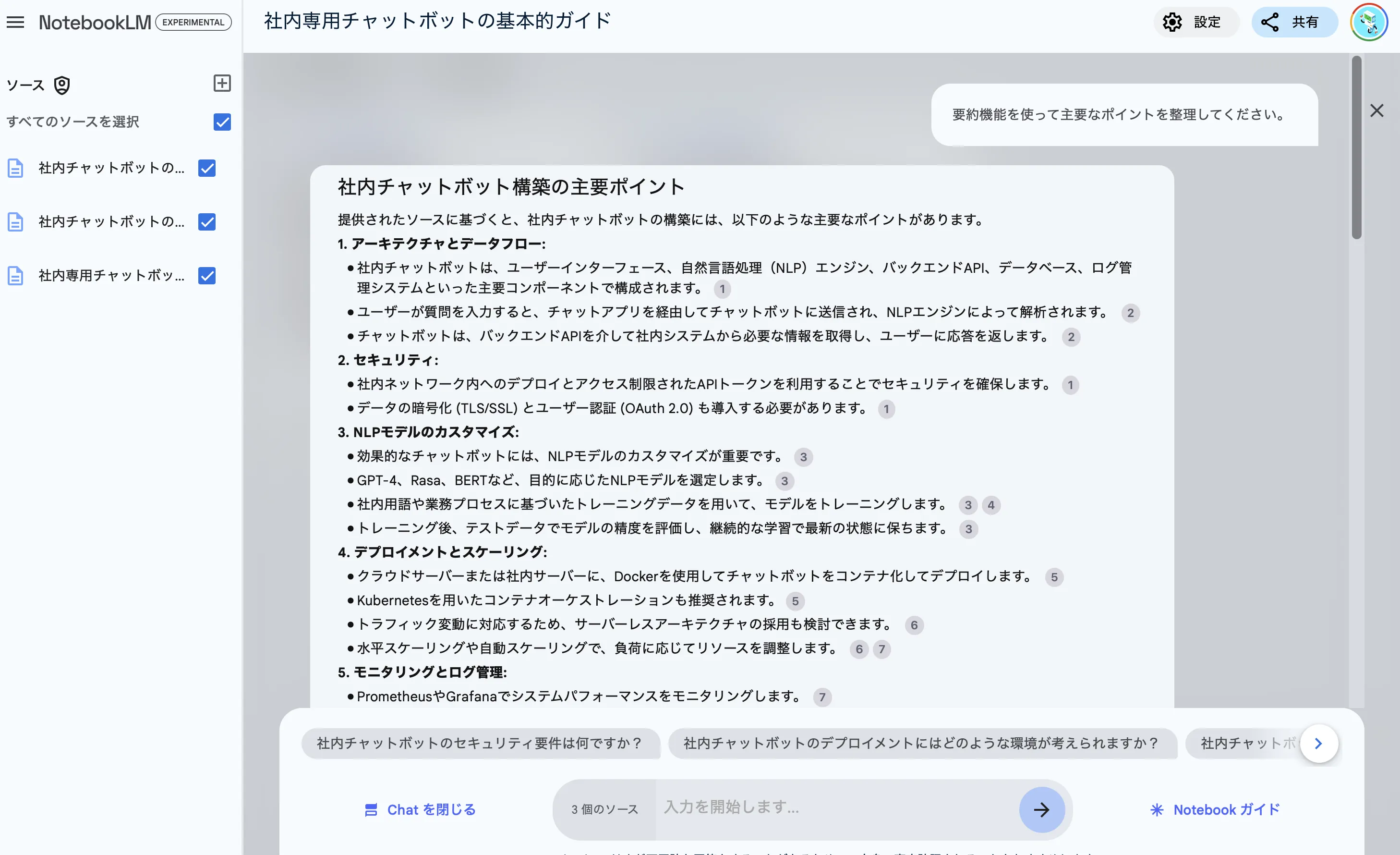Click citation 2 after NLPエンジンによって解析 sentence
The image size is (1400, 855).
click(x=1130, y=313)
